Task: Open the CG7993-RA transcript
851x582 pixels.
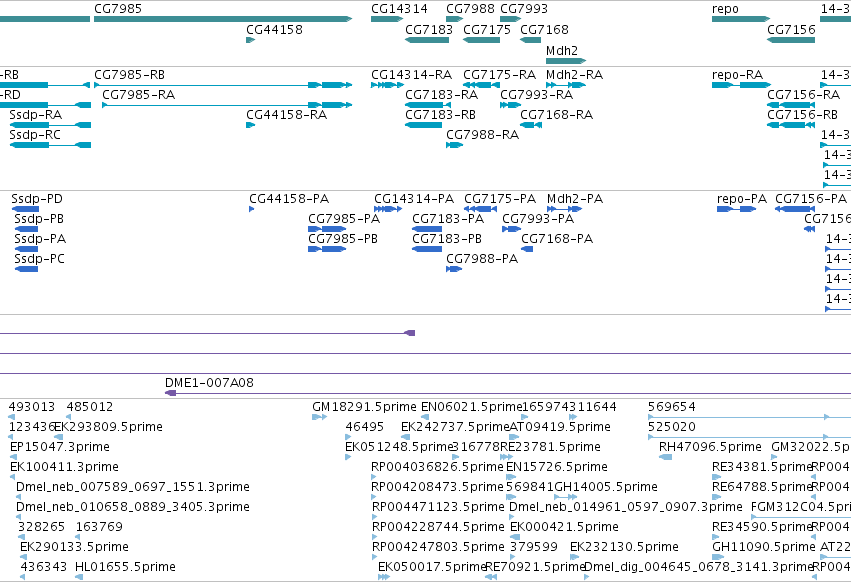Action: (x=510, y=105)
